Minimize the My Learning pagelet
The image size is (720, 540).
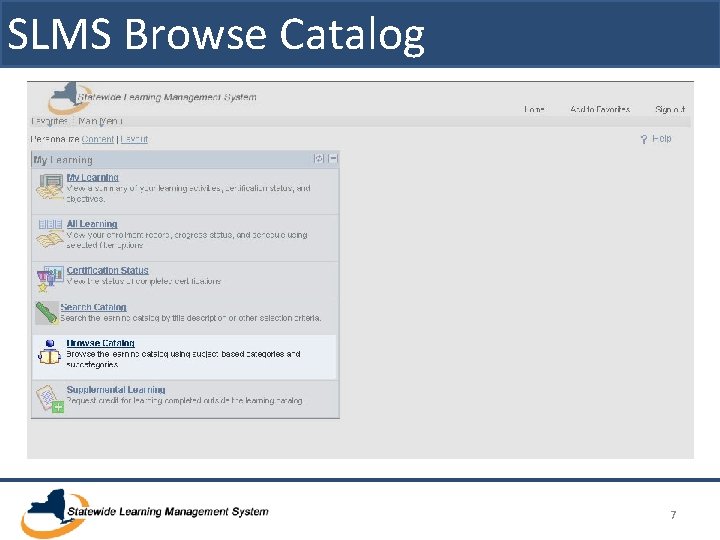pos(333,159)
